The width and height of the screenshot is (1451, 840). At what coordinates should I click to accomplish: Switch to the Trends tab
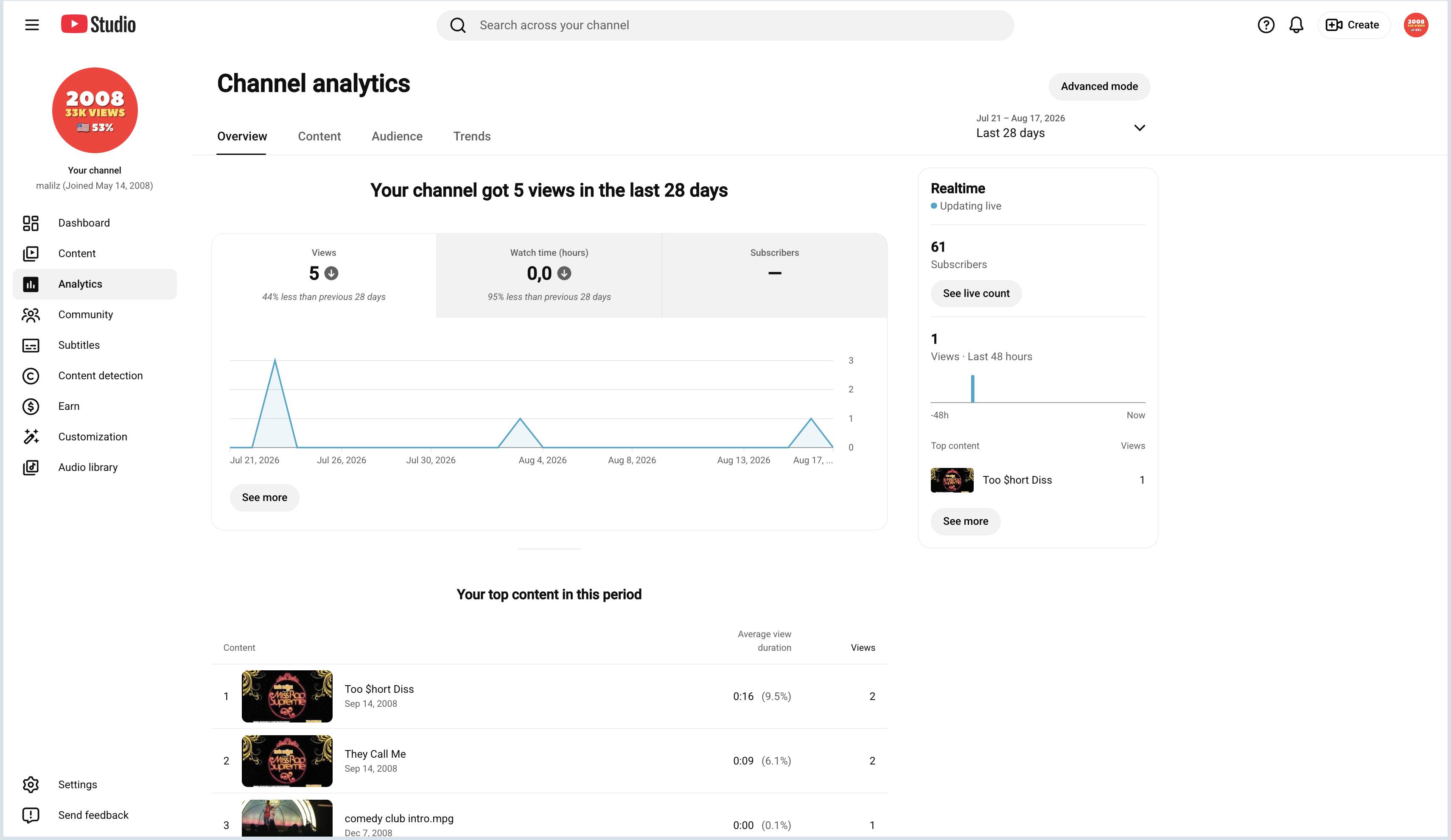point(472,137)
